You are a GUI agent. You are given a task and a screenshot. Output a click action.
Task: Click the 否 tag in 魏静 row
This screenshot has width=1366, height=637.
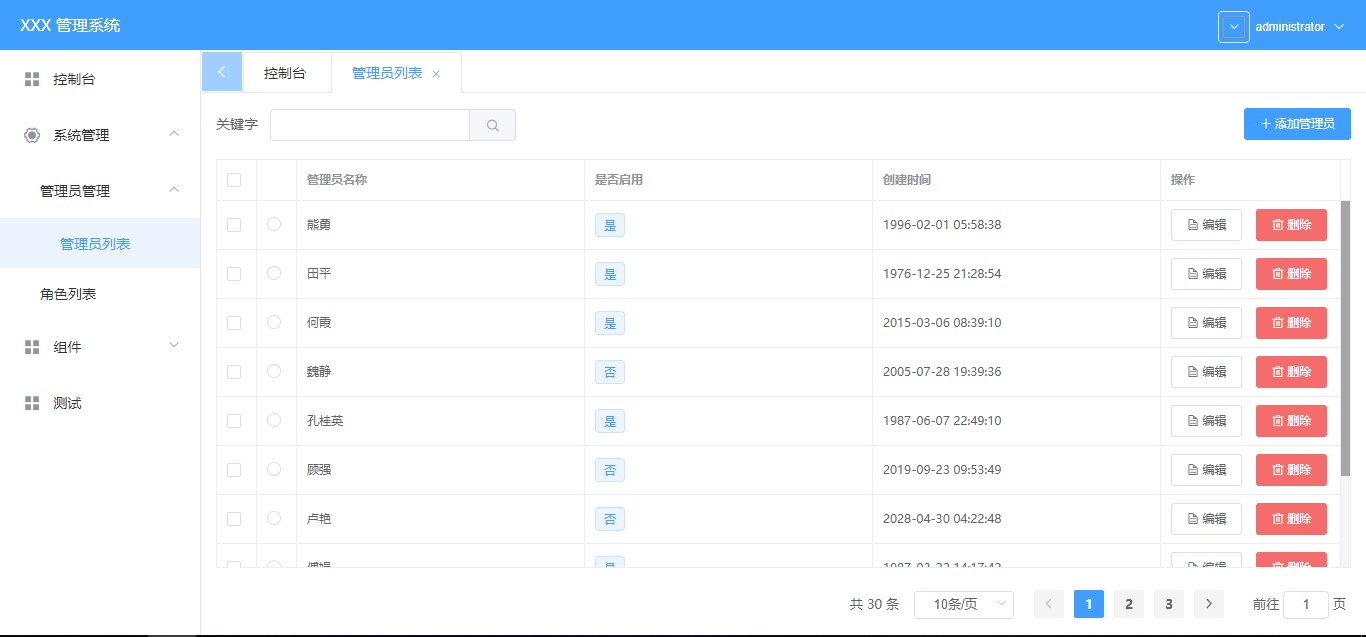[x=610, y=372]
